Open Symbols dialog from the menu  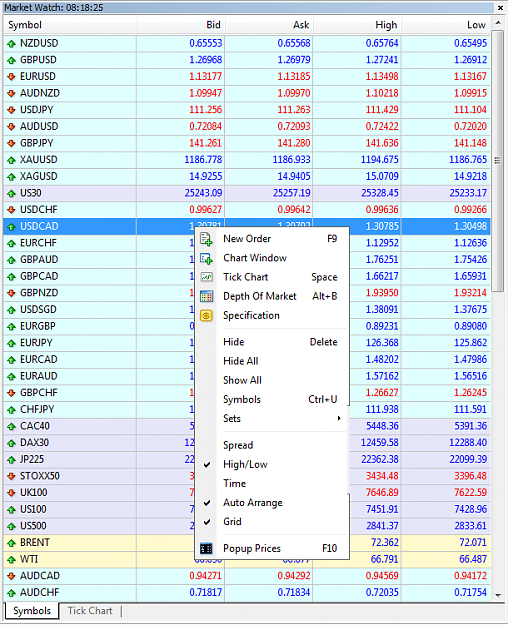point(272,399)
